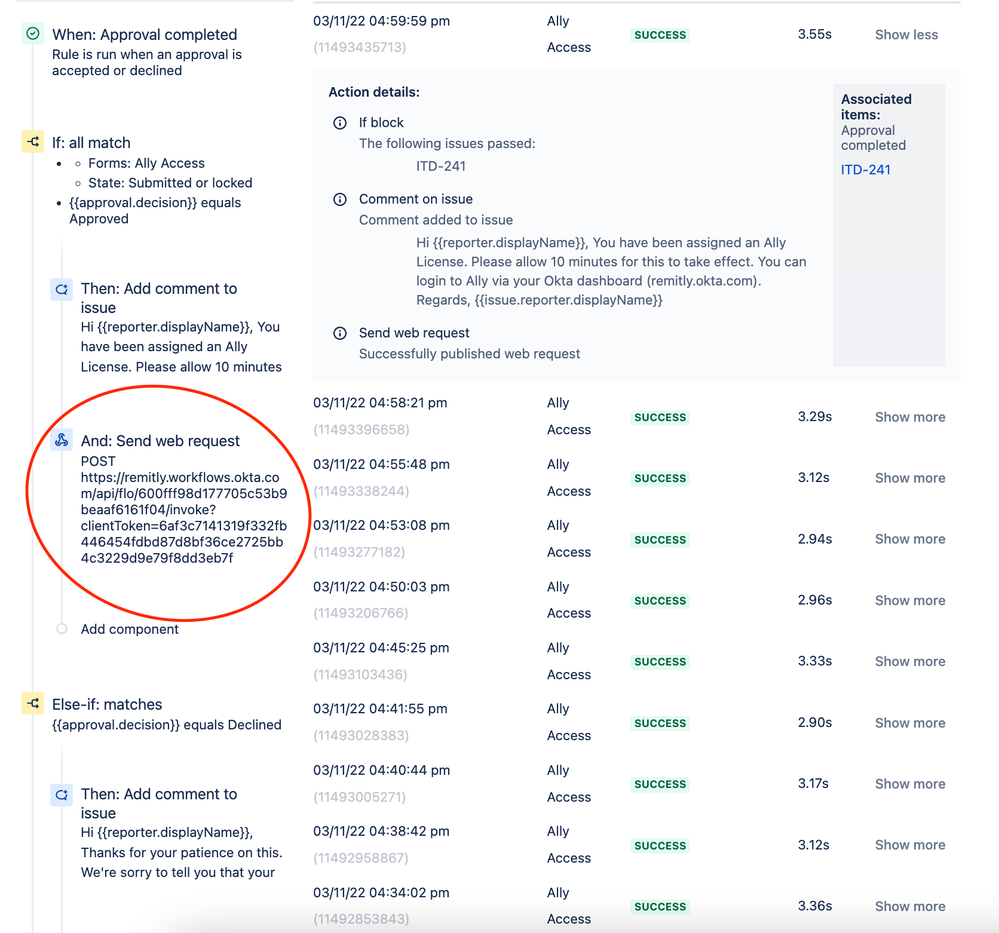Click audit ID (11493435713)
Screen dimensions: 999x933
359,48
